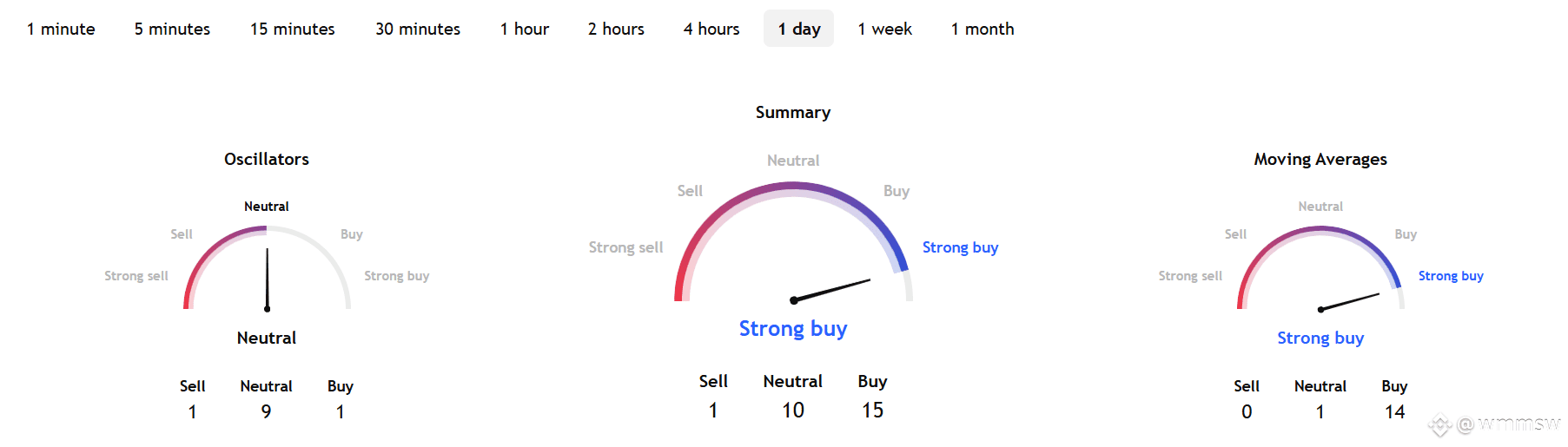Select the active 1 day tab

click(x=798, y=29)
